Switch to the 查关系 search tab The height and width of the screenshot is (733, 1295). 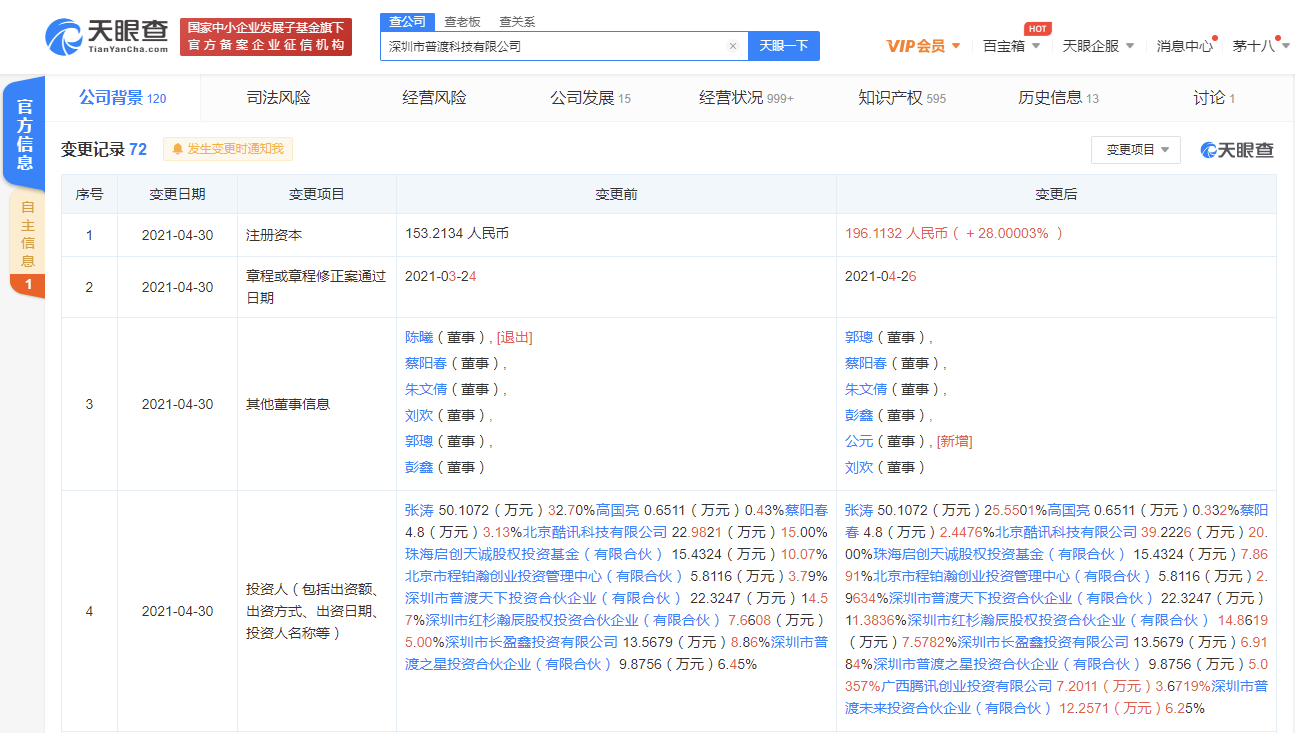(517, 21)
